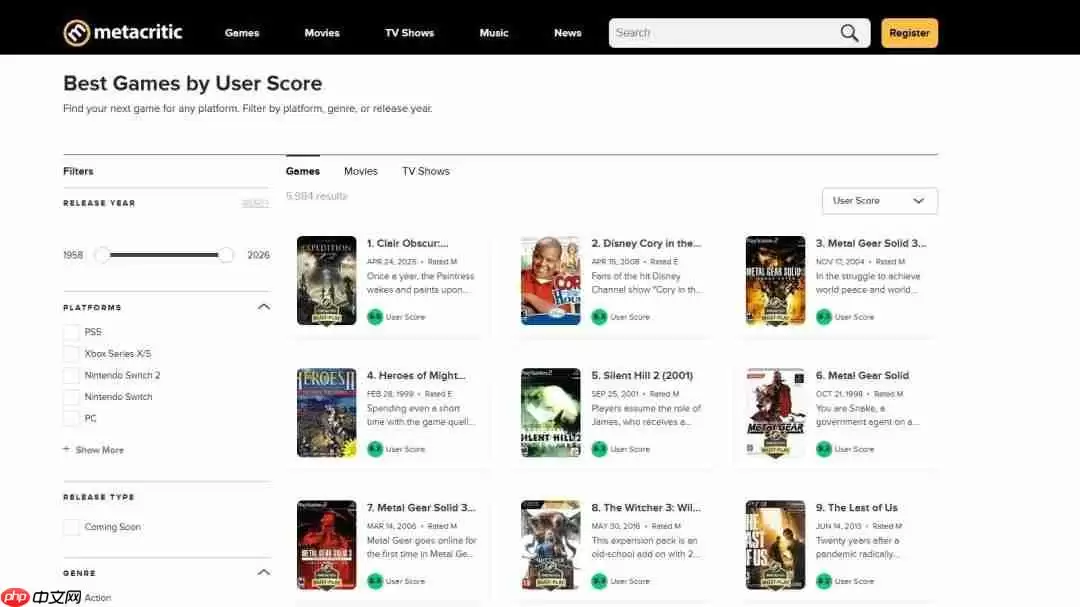Viewport: 1080px width, 607px height.
Task: Click the Metacritic logo icon
Action: pos(77,33)
